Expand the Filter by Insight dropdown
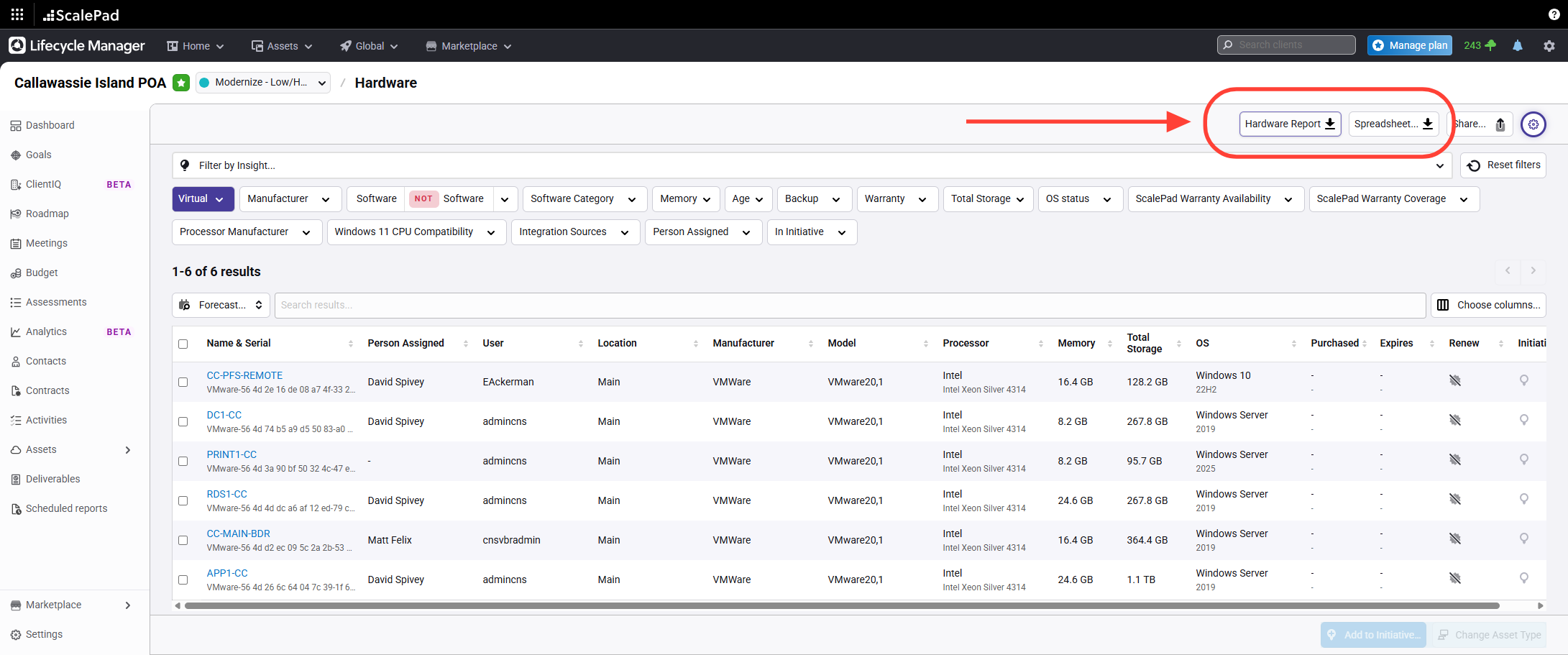 tap(811, 165)
